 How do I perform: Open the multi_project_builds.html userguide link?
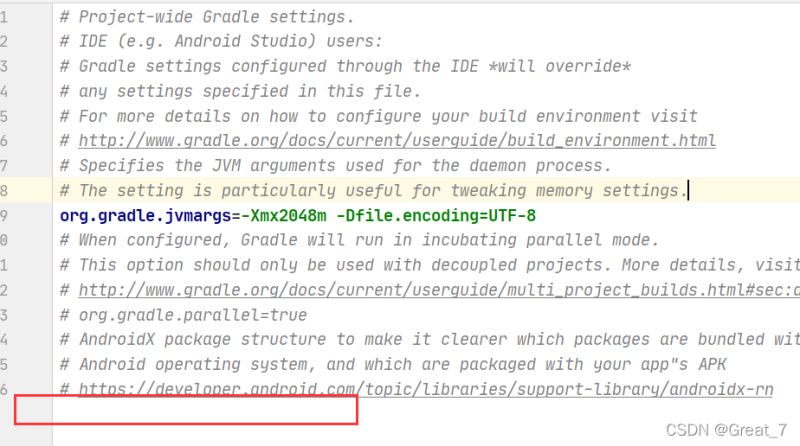[439, 290]
